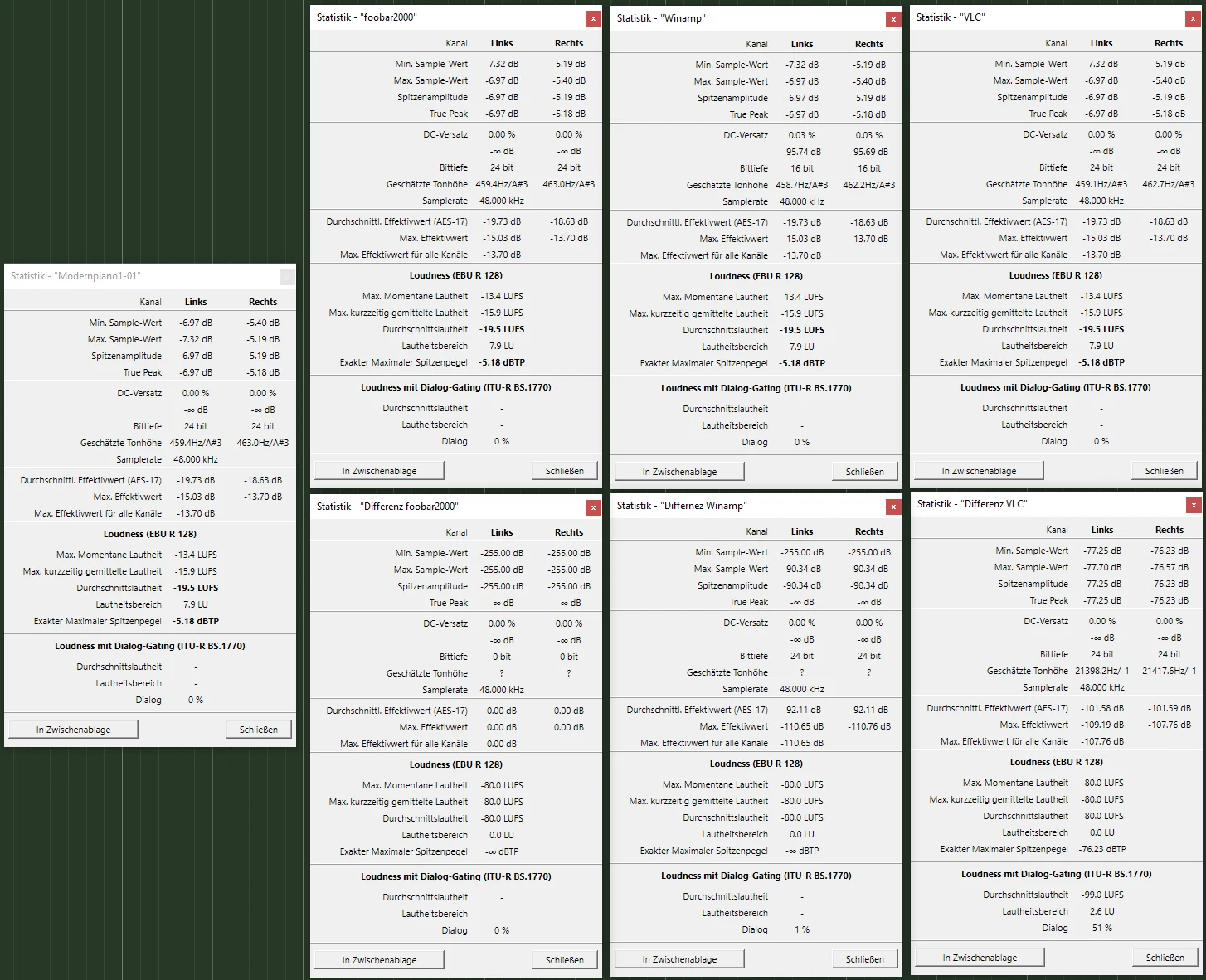Click "Schließen" in the Winamp window

point(865,472)
